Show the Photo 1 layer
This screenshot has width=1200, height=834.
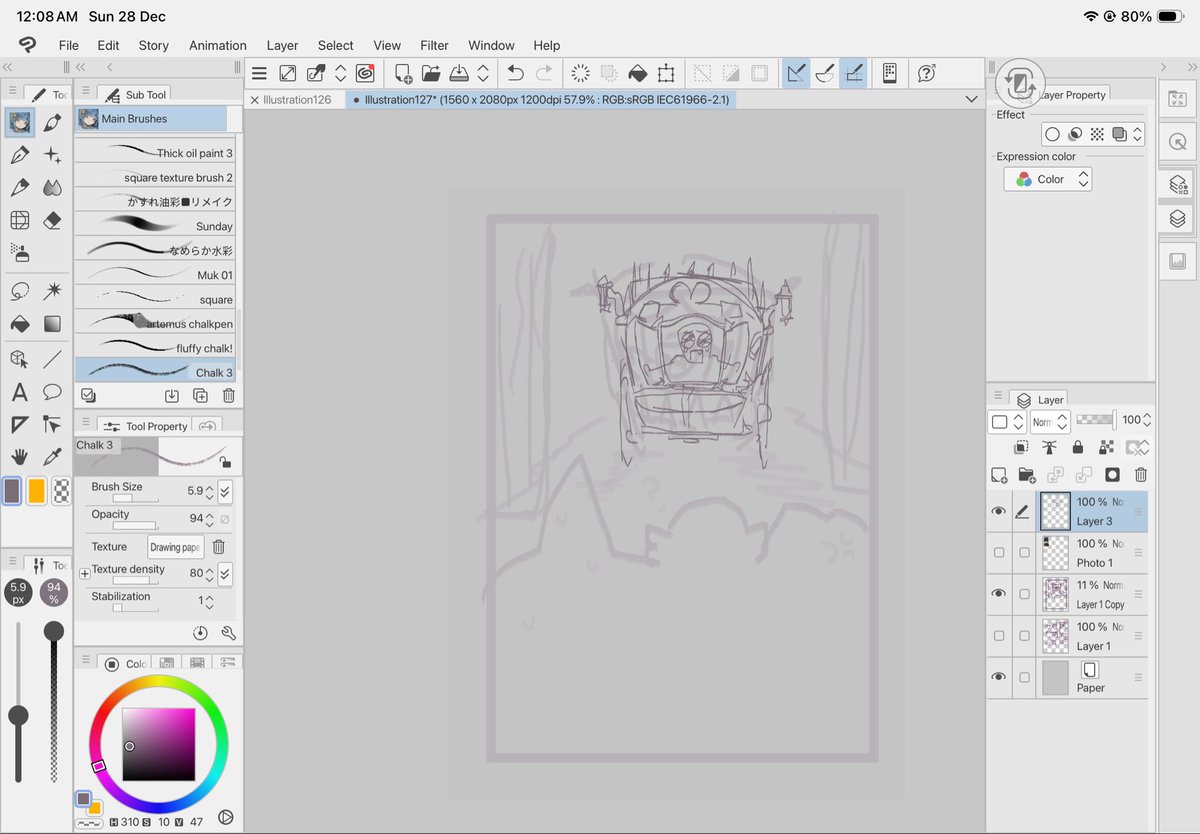click(x=999, y=553)
